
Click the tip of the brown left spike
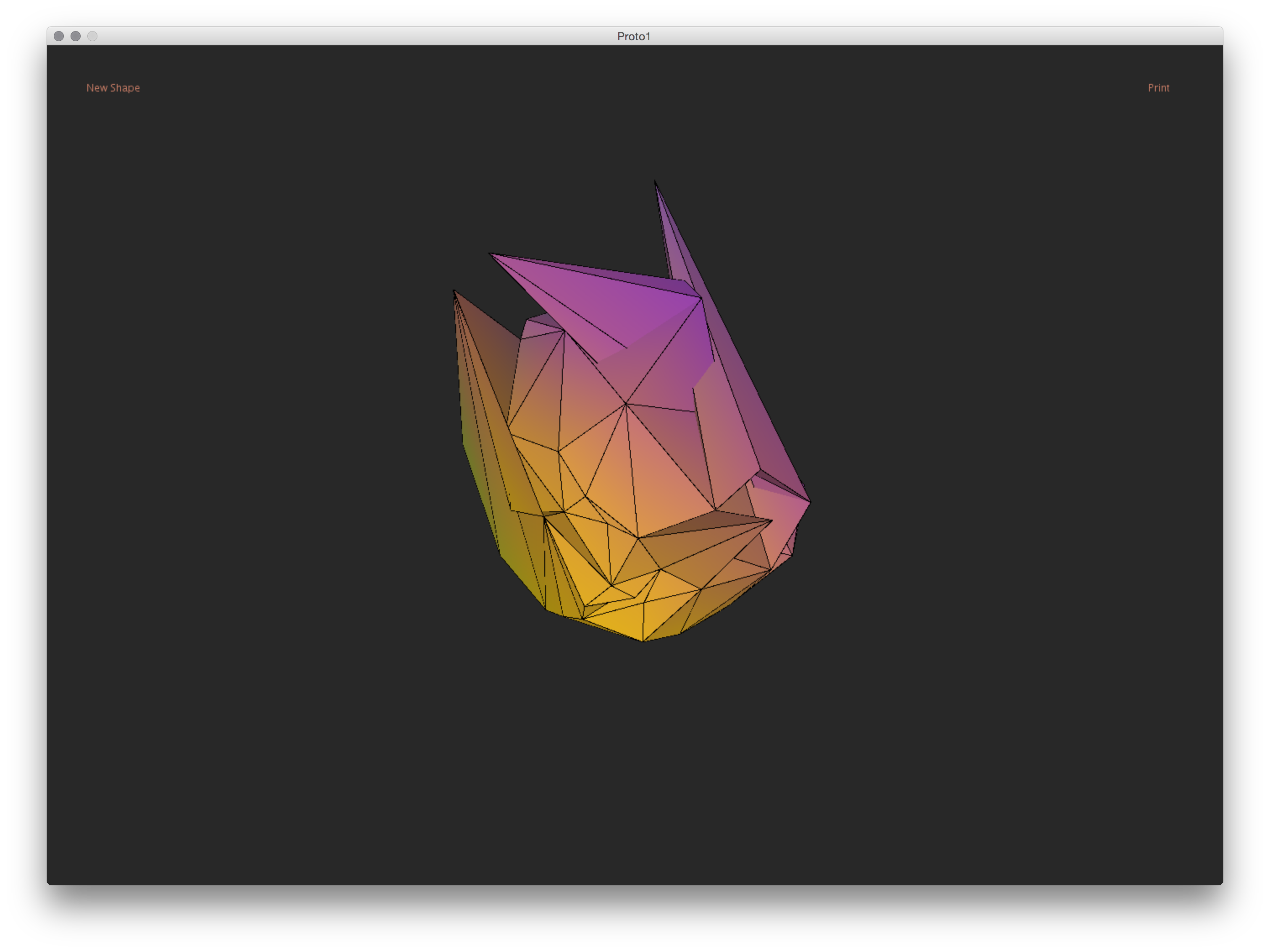(x=454, y=291)
